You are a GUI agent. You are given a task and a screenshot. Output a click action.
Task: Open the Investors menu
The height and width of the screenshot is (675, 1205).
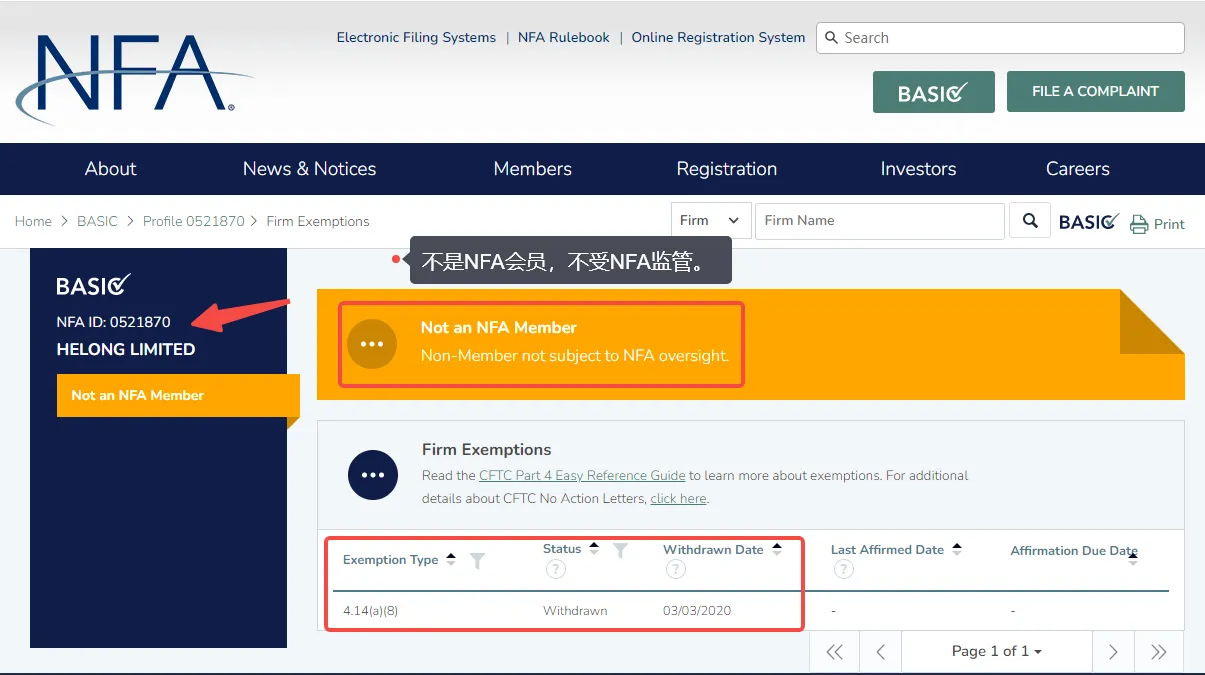click(x=918, y=169)
